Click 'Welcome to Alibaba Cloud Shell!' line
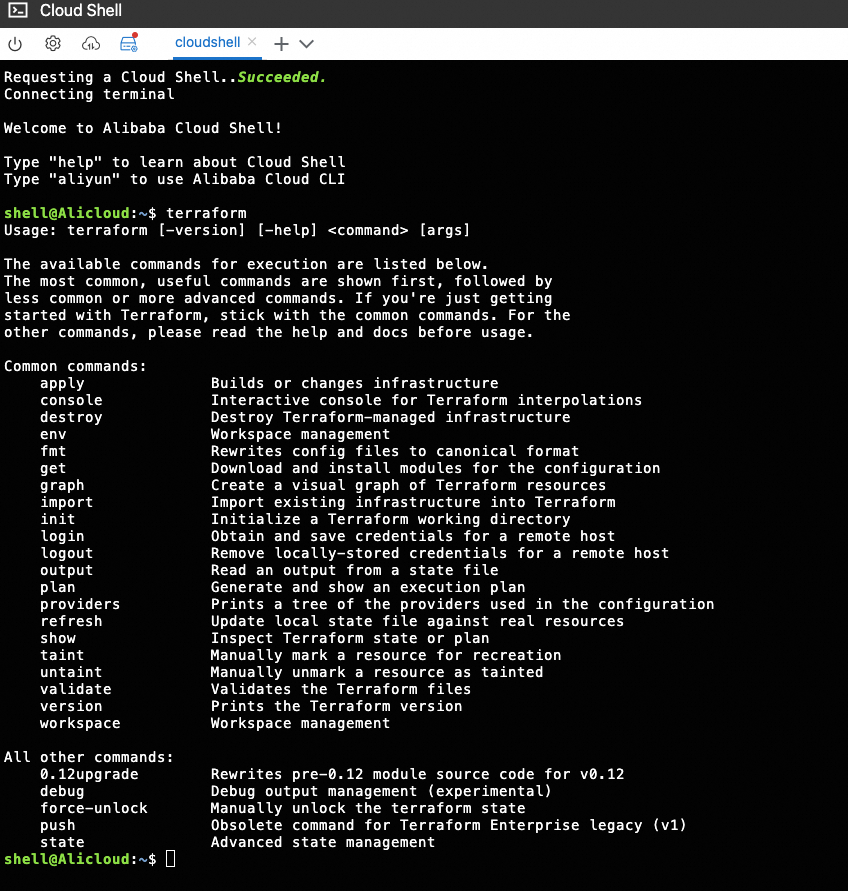Image resolution: width=848 pixels, height=891 pixels. (143, 128)
